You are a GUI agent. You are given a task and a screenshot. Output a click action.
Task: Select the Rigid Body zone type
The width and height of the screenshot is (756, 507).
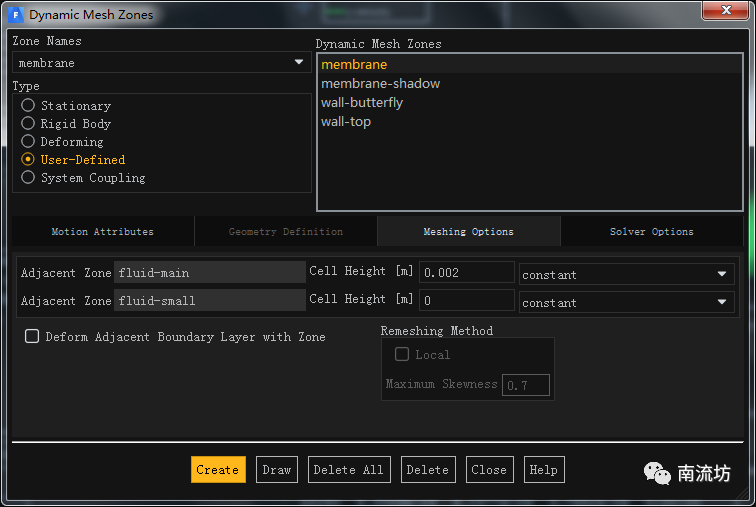28,123
